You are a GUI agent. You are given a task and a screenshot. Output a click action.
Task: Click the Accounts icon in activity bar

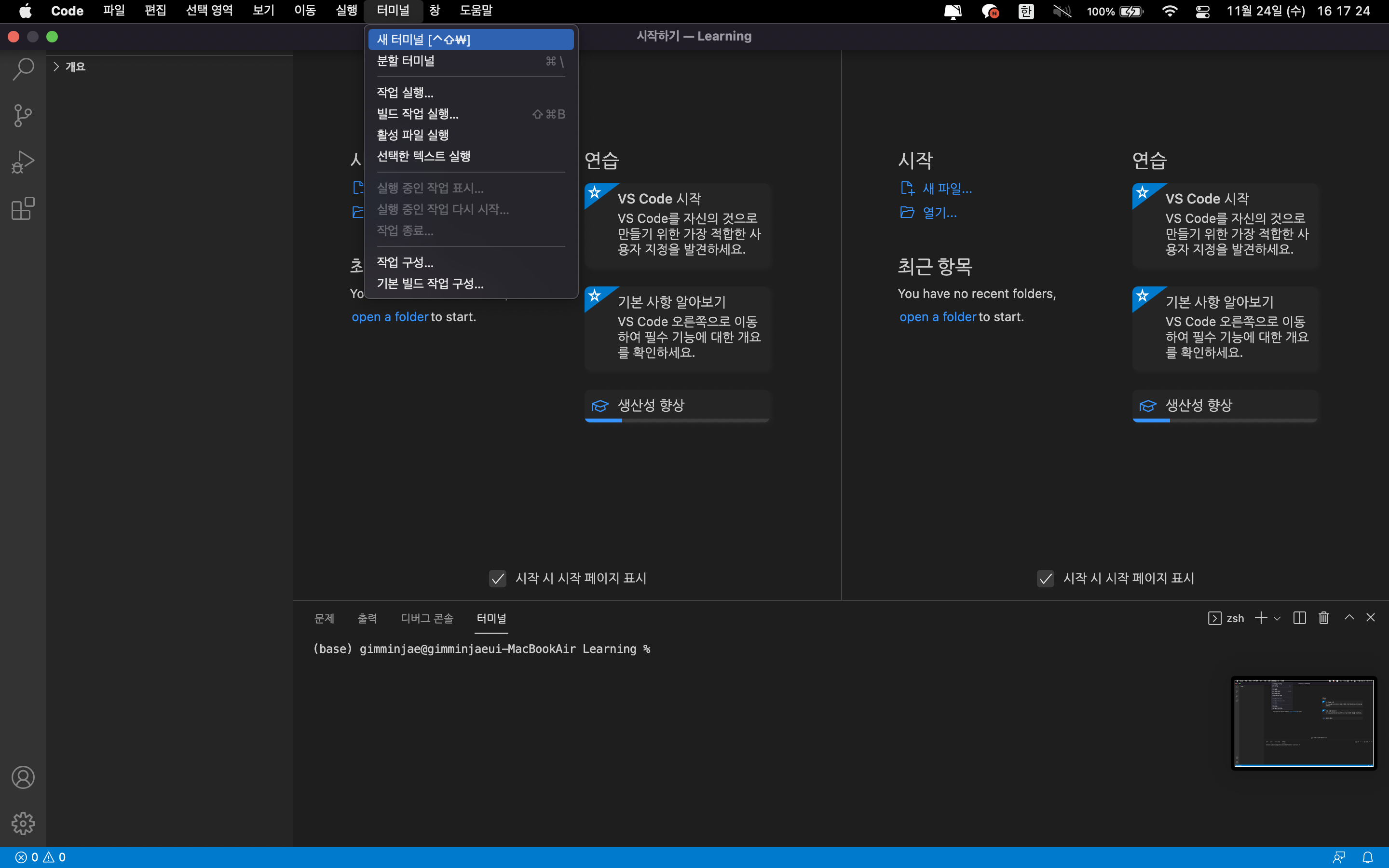pyautogui.click(x=23, y=777)
